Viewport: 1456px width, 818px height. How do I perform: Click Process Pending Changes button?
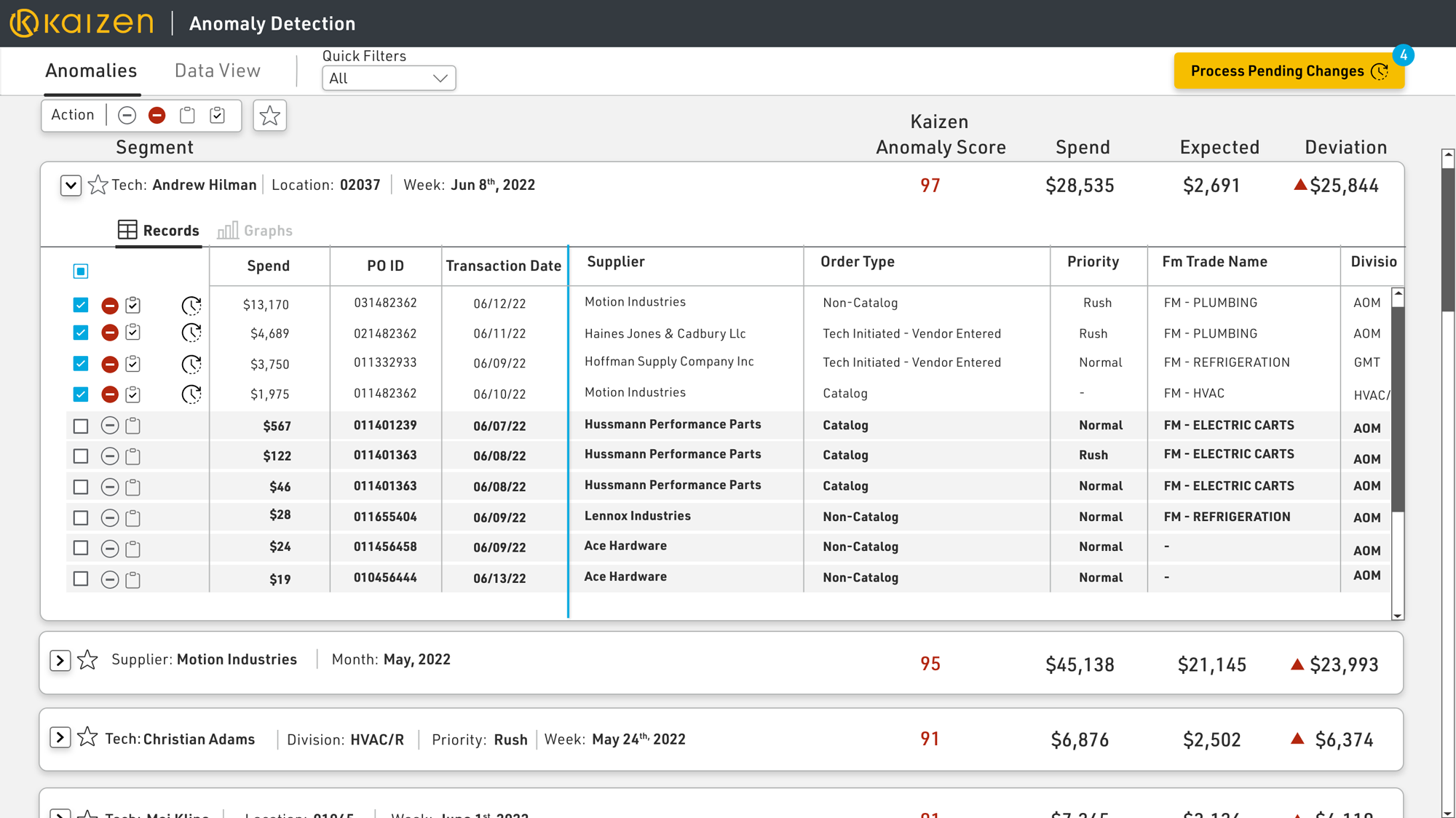(1289, 71)
